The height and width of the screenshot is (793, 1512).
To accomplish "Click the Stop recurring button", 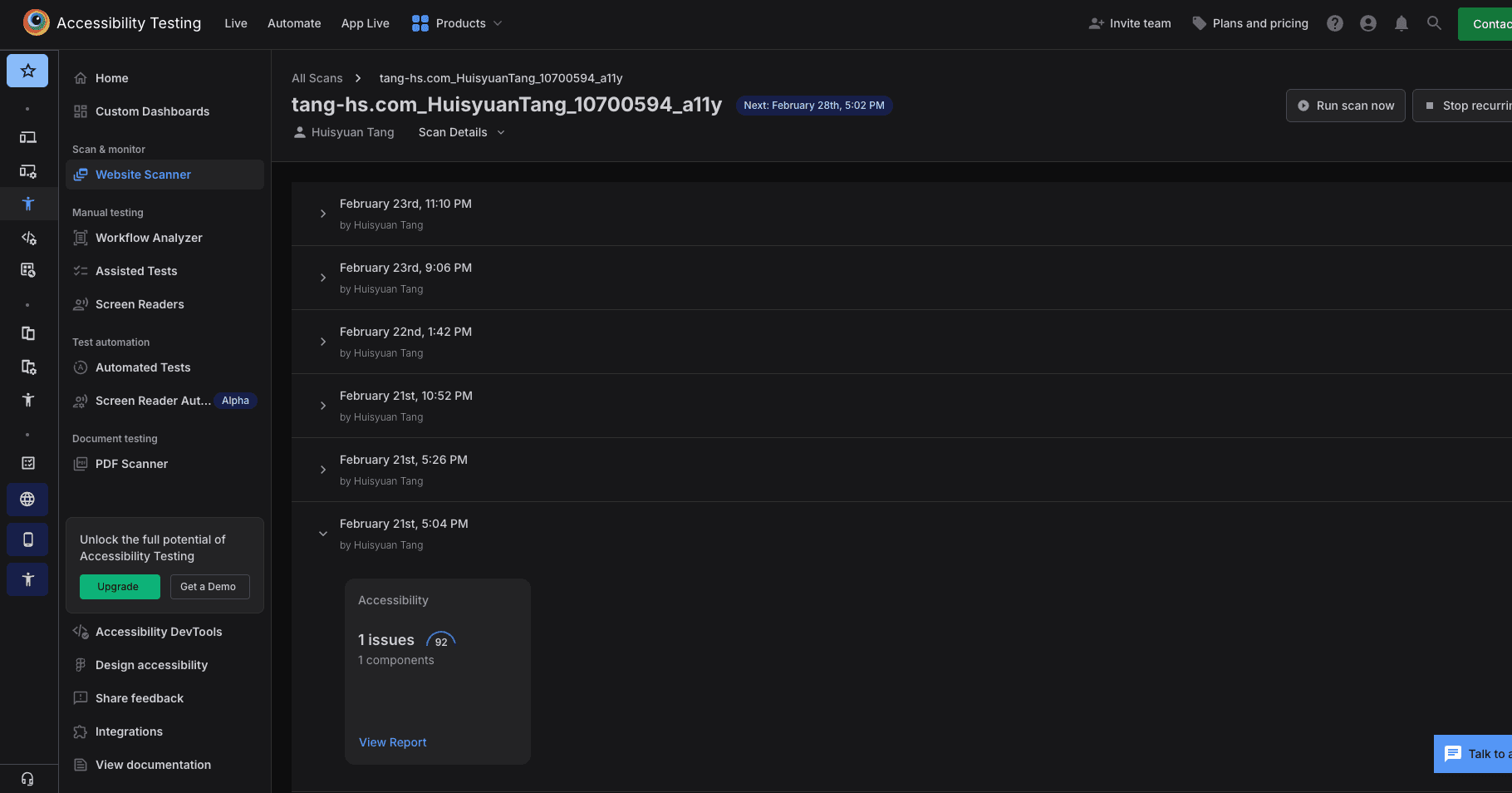I will (x=1464, y=106).
